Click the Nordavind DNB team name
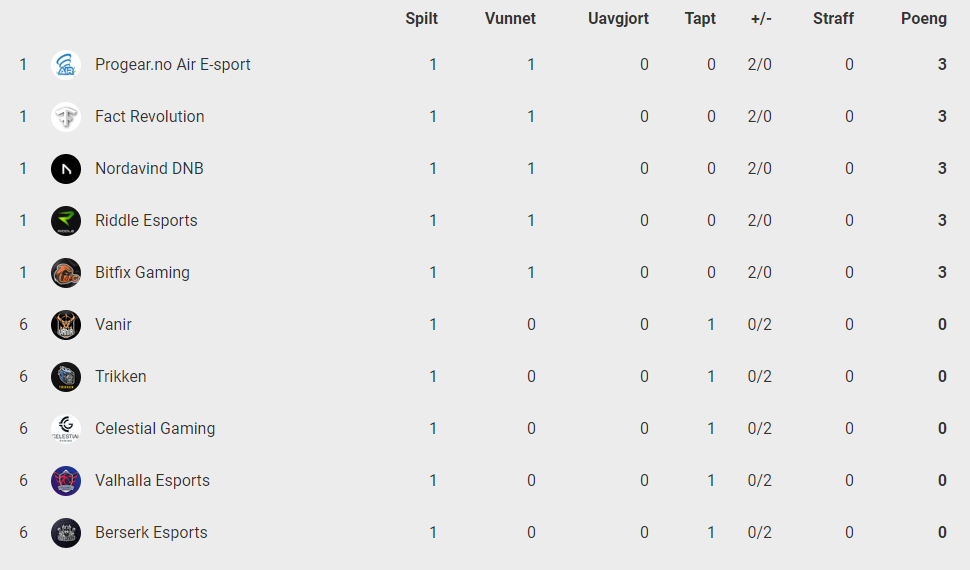Screen dimensions: 970x570 tap(149, 168)
